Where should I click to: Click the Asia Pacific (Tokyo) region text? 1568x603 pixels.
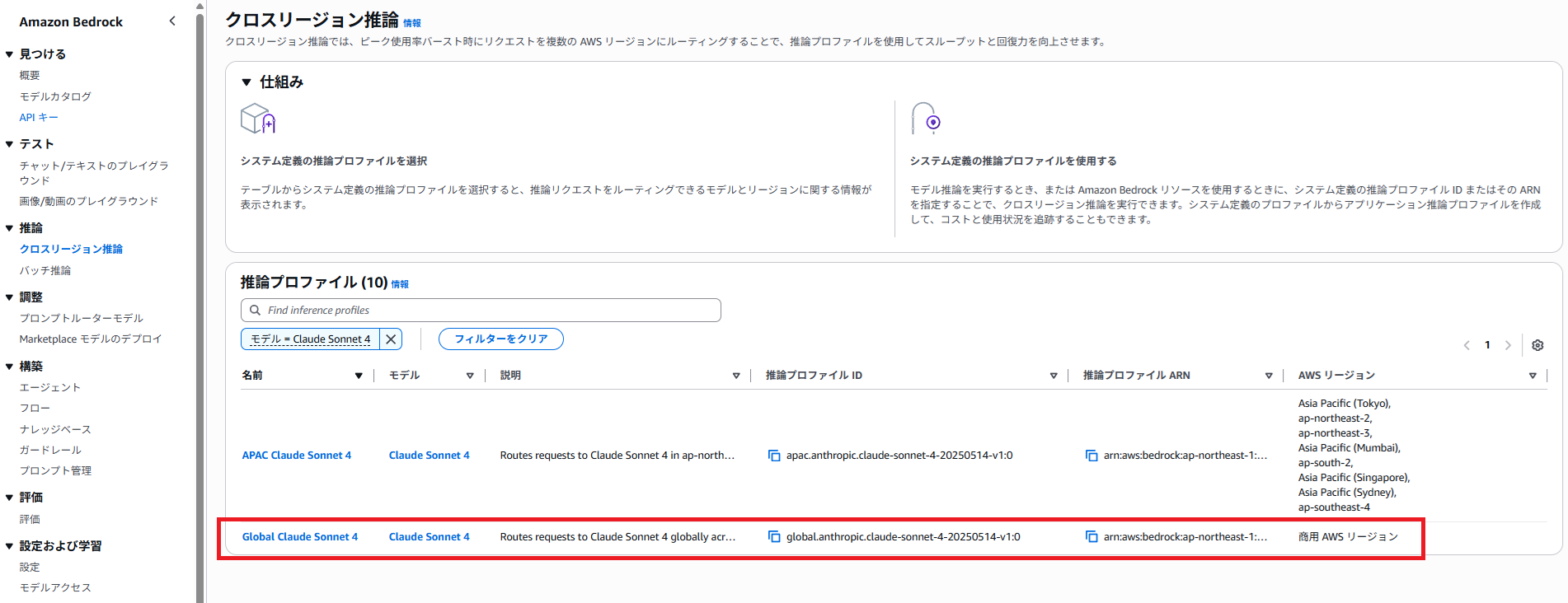tap(1345, 404)
